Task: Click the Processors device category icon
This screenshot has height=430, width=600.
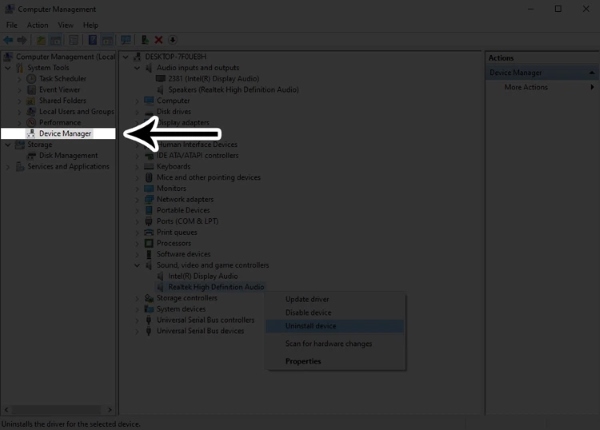Action: click(x=149, y=243)
